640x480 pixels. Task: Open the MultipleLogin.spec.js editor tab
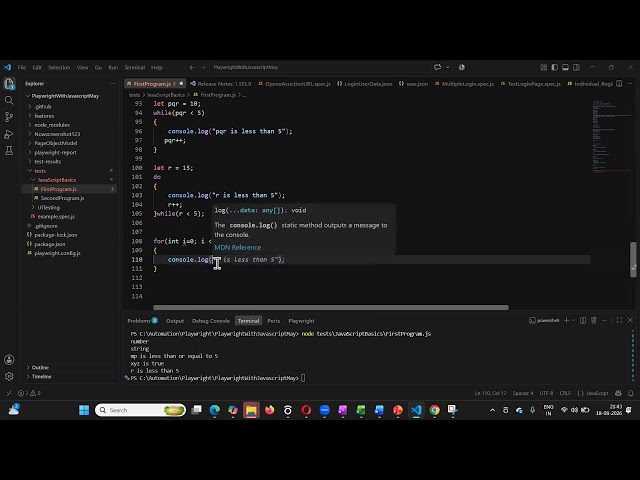click(x=464, y=84)
